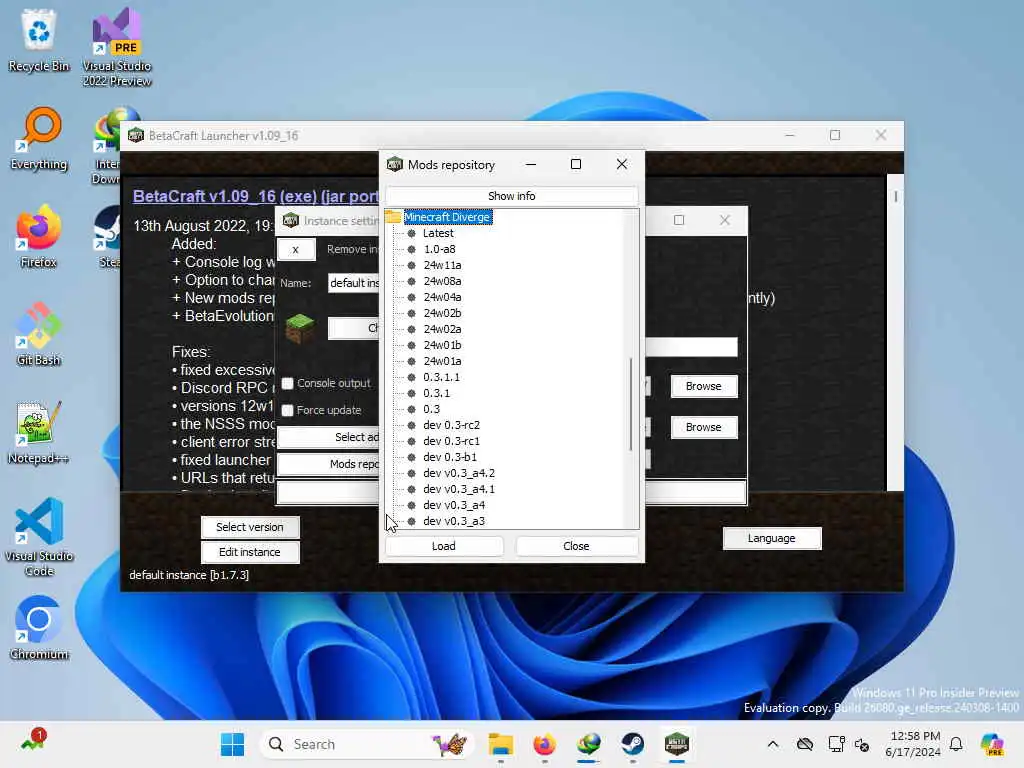Click the X remove instance button
This screenshot has width=1024, height=768.
point(296,249)
